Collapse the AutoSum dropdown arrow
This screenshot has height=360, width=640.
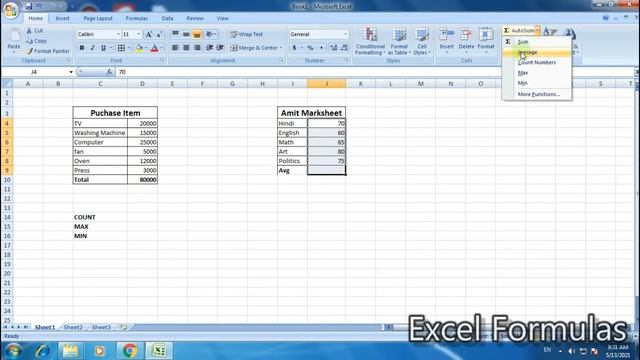tap(537, 30)
